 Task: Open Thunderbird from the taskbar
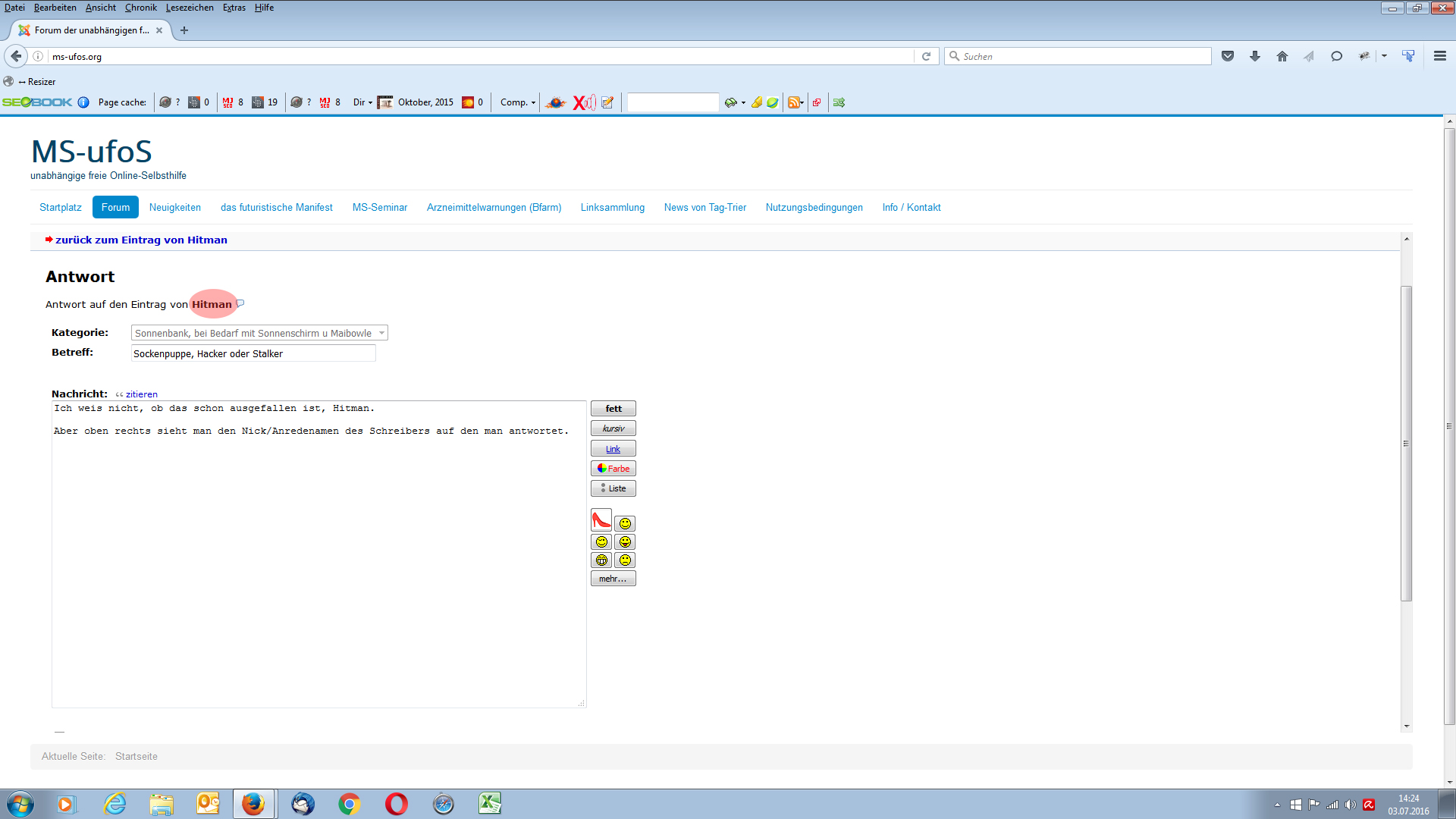point(303,804)
